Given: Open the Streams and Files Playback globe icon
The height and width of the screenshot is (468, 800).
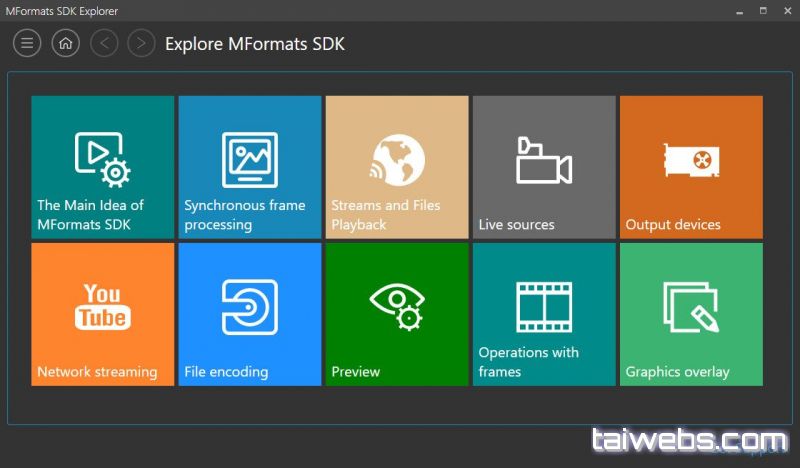Looking at the screenshot, I should [x=398, y=160].
